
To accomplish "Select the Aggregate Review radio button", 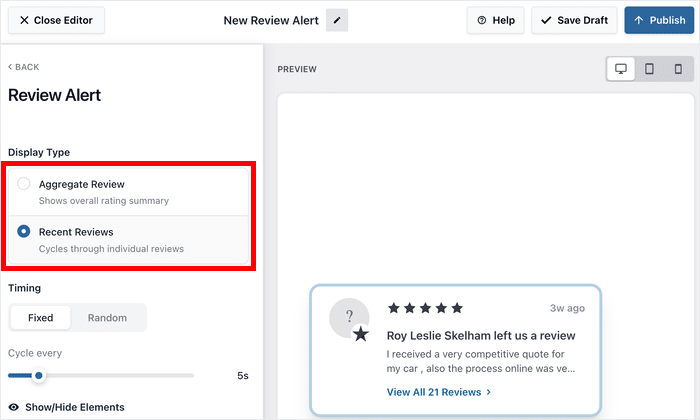I will point(24,184).
